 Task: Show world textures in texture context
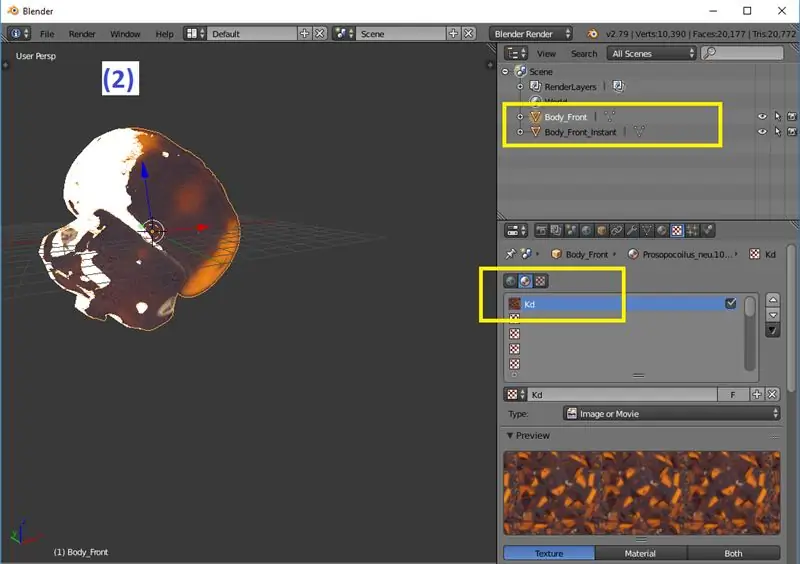pos(511,281)
